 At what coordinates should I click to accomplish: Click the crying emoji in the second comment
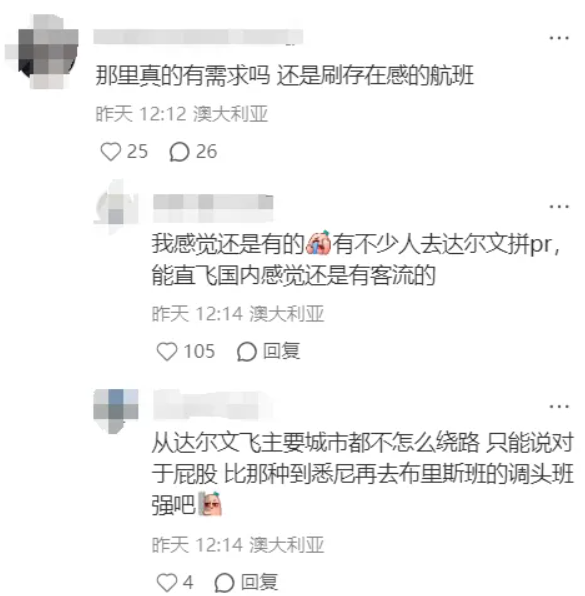pos(319,243)
